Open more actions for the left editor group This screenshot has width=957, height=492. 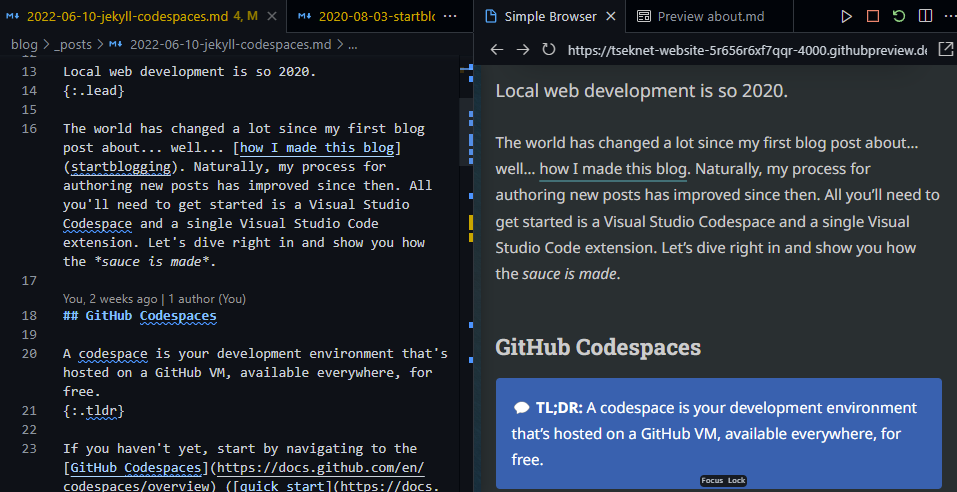pyautogui.click(x=451, y=17)
